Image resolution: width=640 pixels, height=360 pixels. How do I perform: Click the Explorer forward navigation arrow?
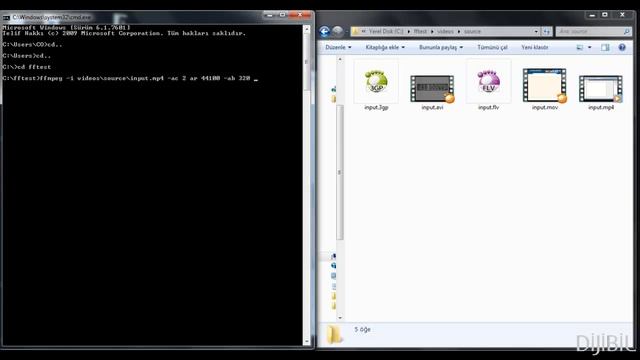[338, 31]
